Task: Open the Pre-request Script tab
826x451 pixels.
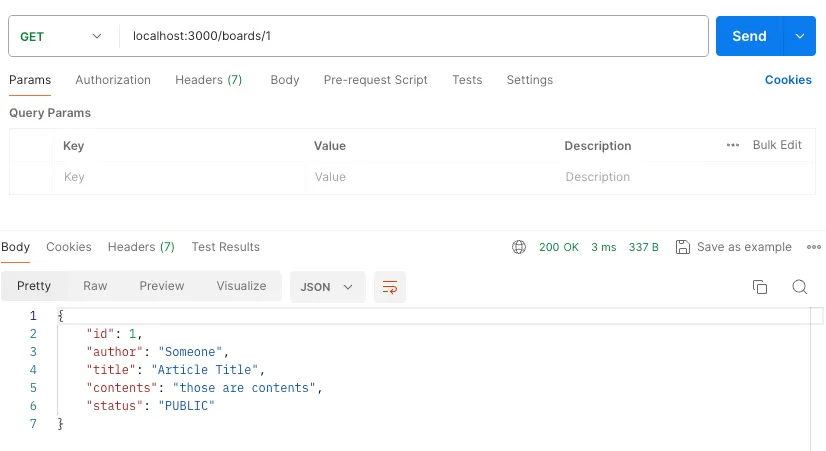Action: pos(375,80)
